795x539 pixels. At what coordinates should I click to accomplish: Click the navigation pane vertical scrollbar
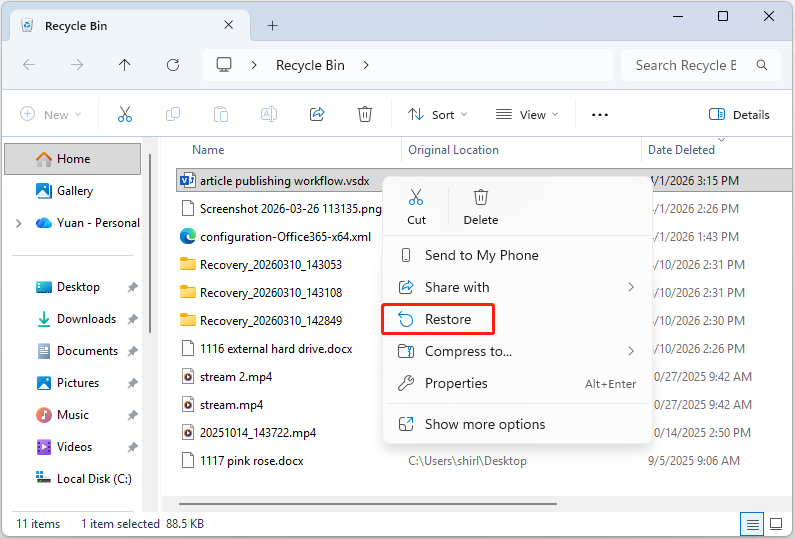150,243
